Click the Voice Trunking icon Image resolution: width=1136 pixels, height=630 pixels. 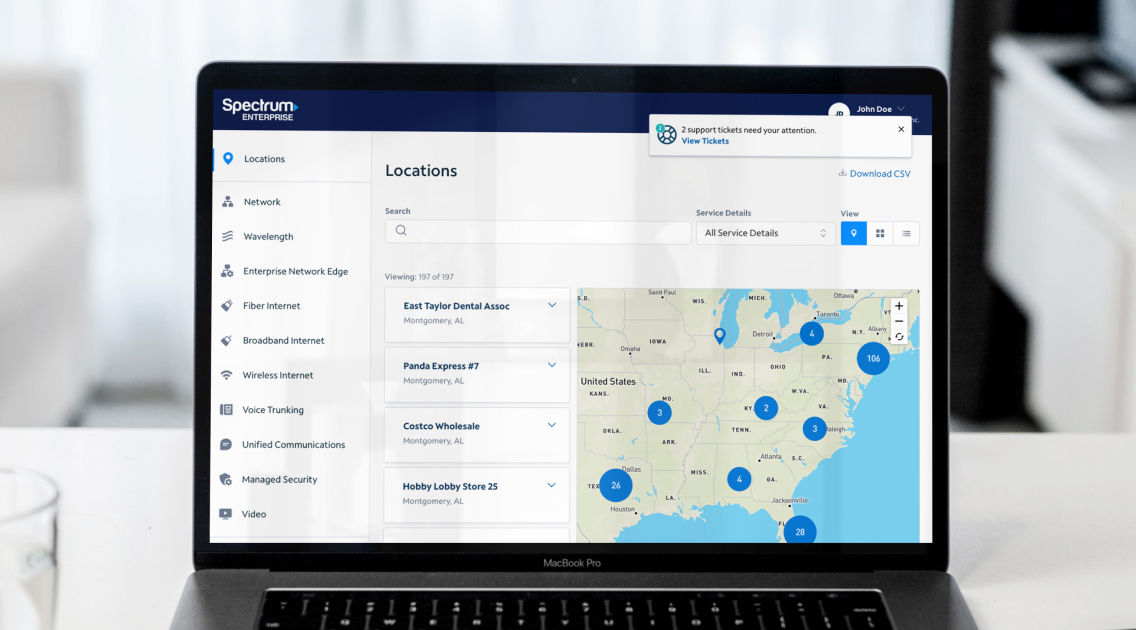[226, 410]
